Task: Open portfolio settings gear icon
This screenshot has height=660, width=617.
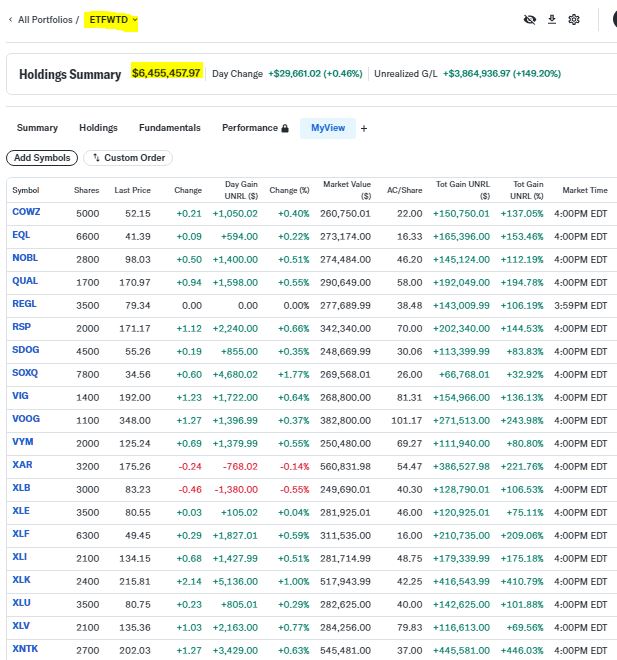Action: coord(574,19)
